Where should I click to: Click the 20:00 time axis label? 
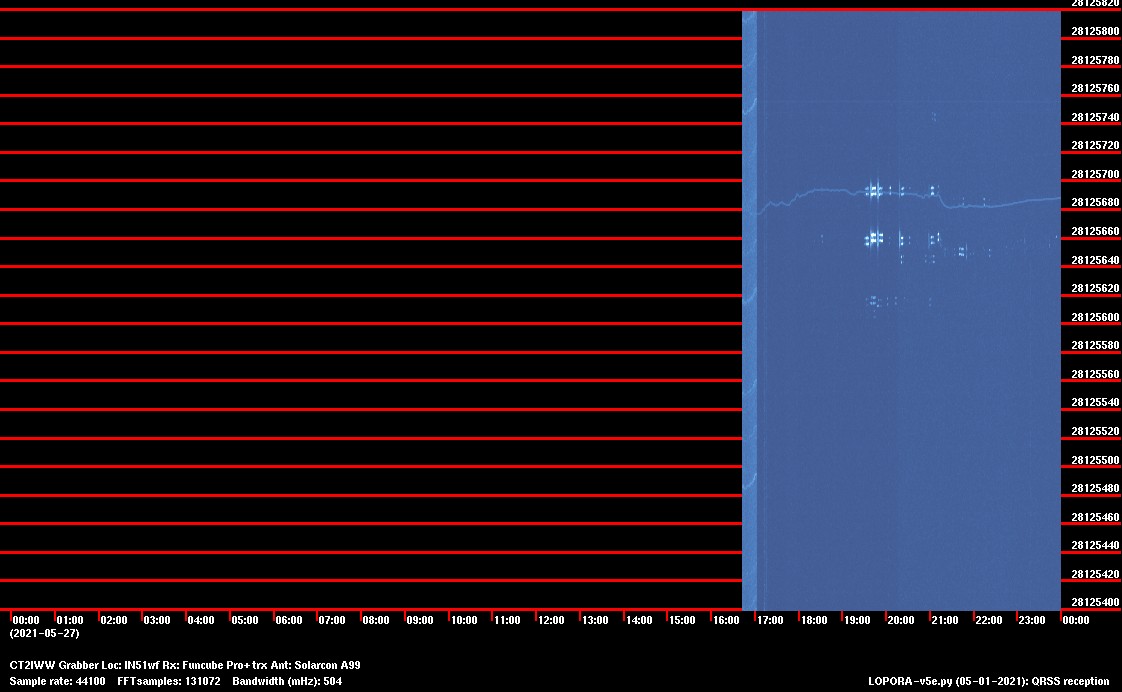pyautogui.click(x=901, y=620)
